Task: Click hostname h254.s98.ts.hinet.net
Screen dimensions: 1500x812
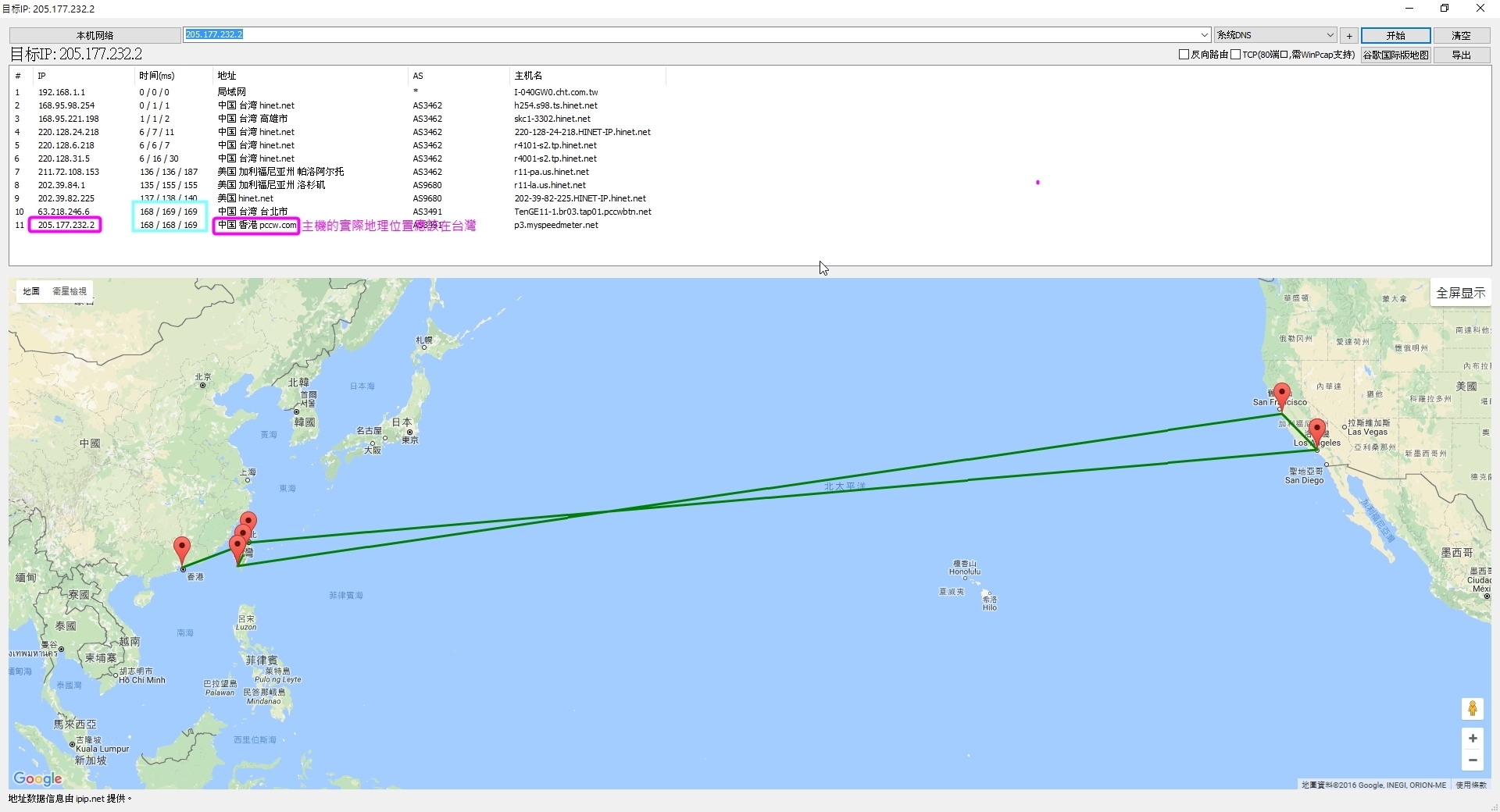Action: coord(555,105)
